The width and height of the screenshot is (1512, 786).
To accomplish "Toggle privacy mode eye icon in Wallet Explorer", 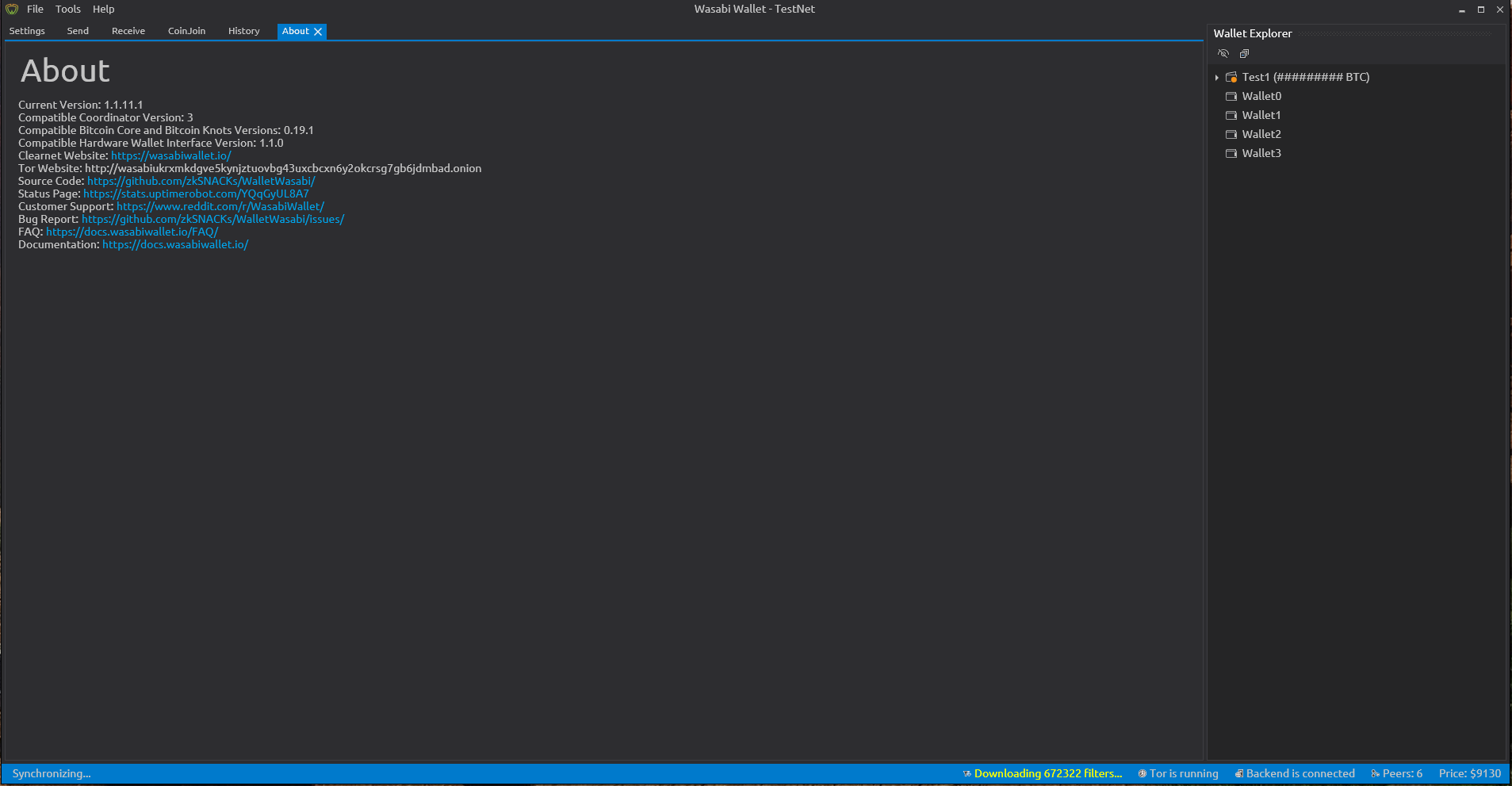I will (1223, 53).
